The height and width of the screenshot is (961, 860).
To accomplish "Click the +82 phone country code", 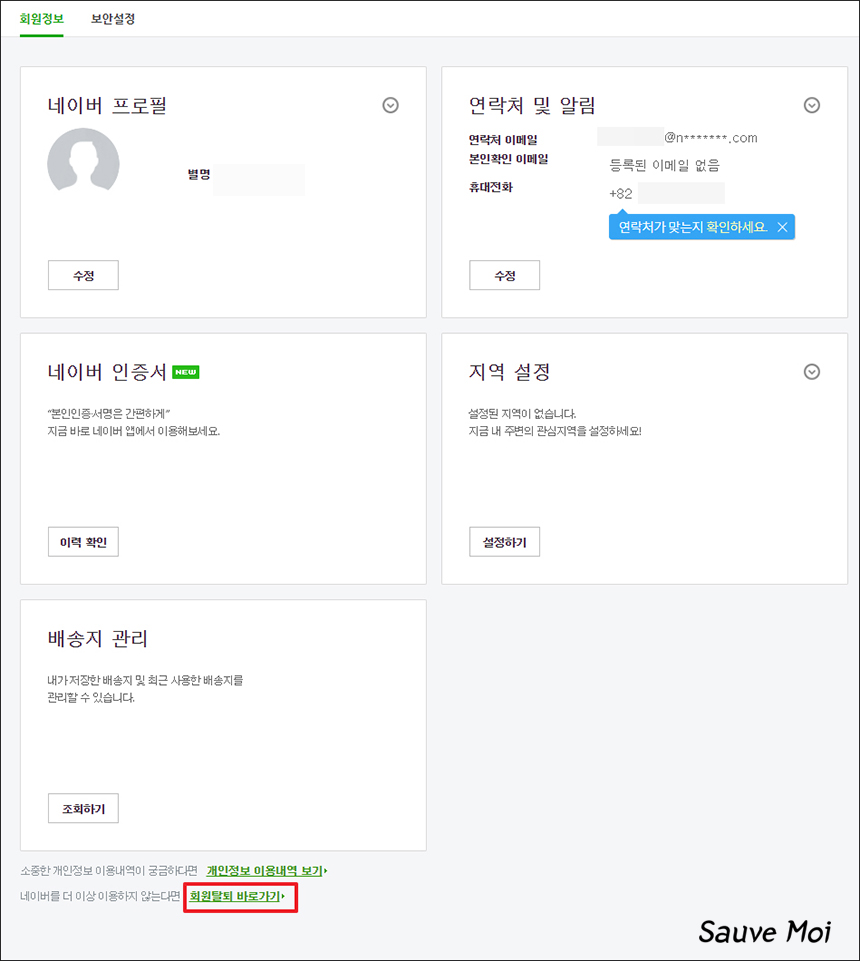I will [x=620, y=194].
